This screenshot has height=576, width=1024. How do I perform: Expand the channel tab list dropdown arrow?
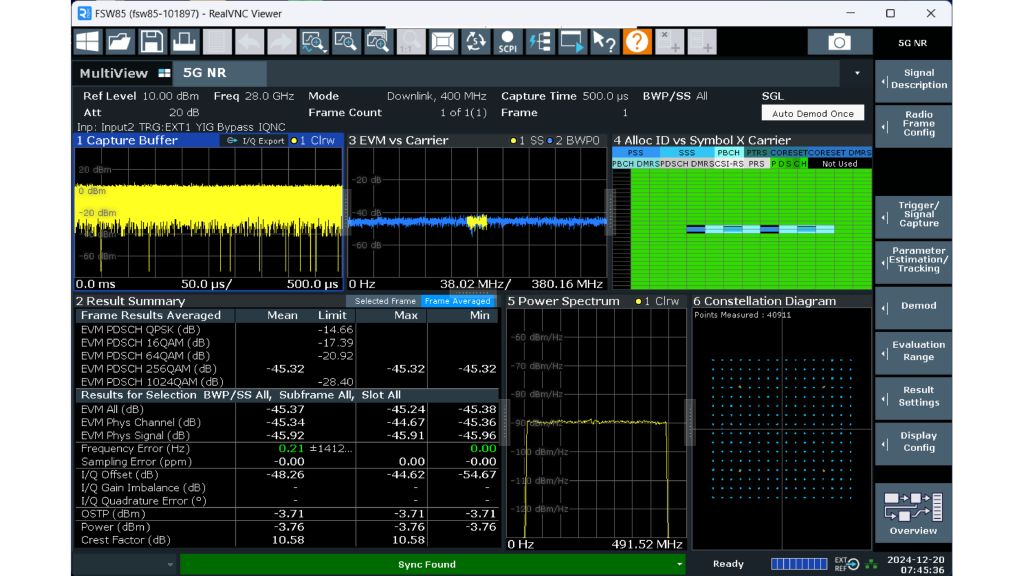pyautogui.click(x=857, y=74)
